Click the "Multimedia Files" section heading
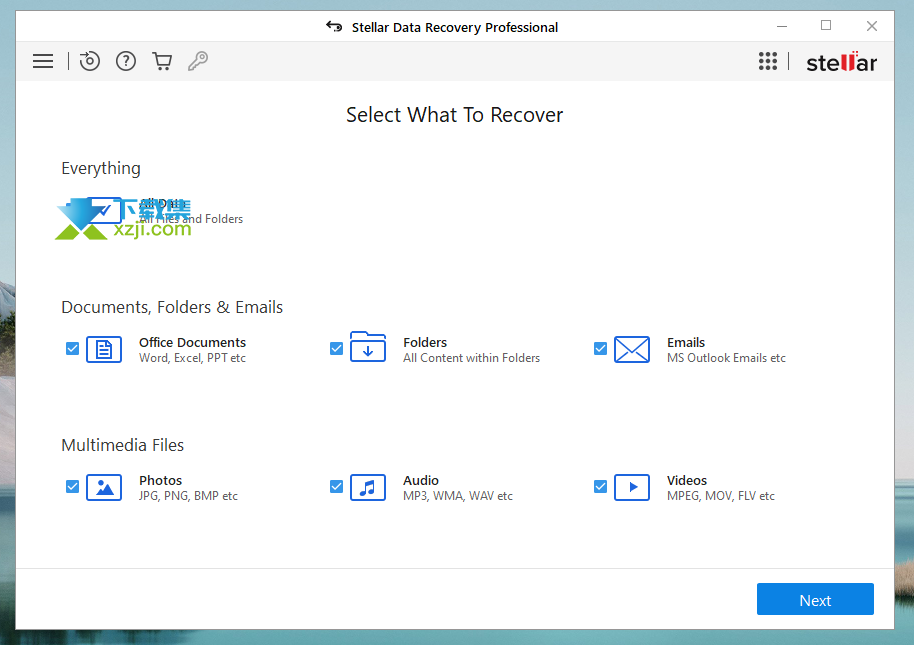Image resolution: width=914 pixels, height=645 pixels. pyautogui.click(x=122, y=445)
